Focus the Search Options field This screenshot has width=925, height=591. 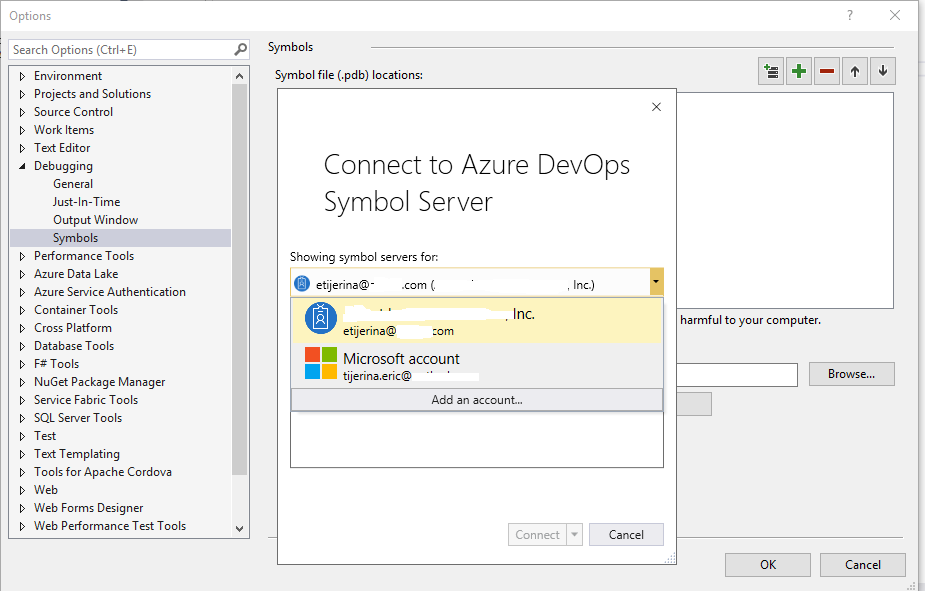coord(121,50)
